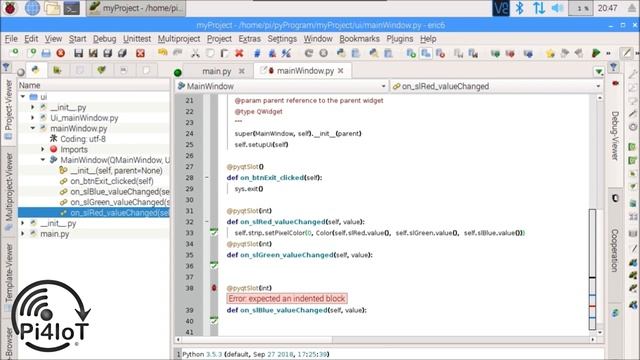Screen dimensions: 640x360
Task: Click the Undo arrow toolbar icon
Action: [x=162, y=53]
